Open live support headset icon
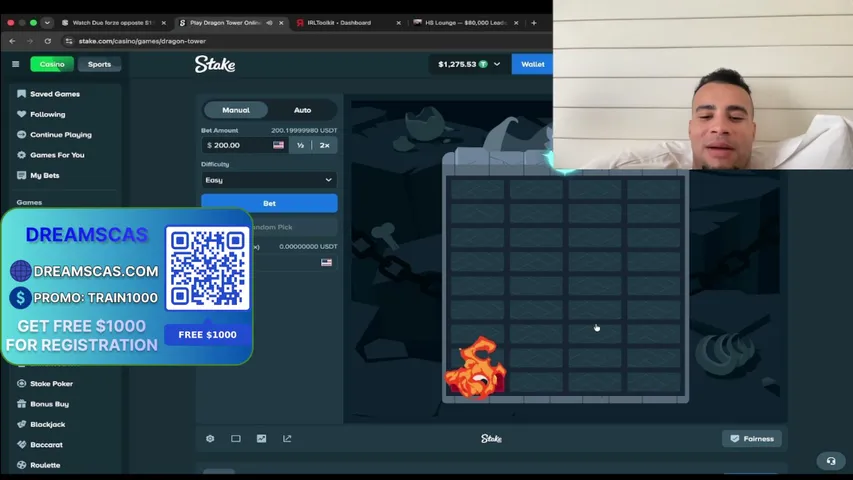The height and width of the screenshot is (480, 853). (831, 461)
